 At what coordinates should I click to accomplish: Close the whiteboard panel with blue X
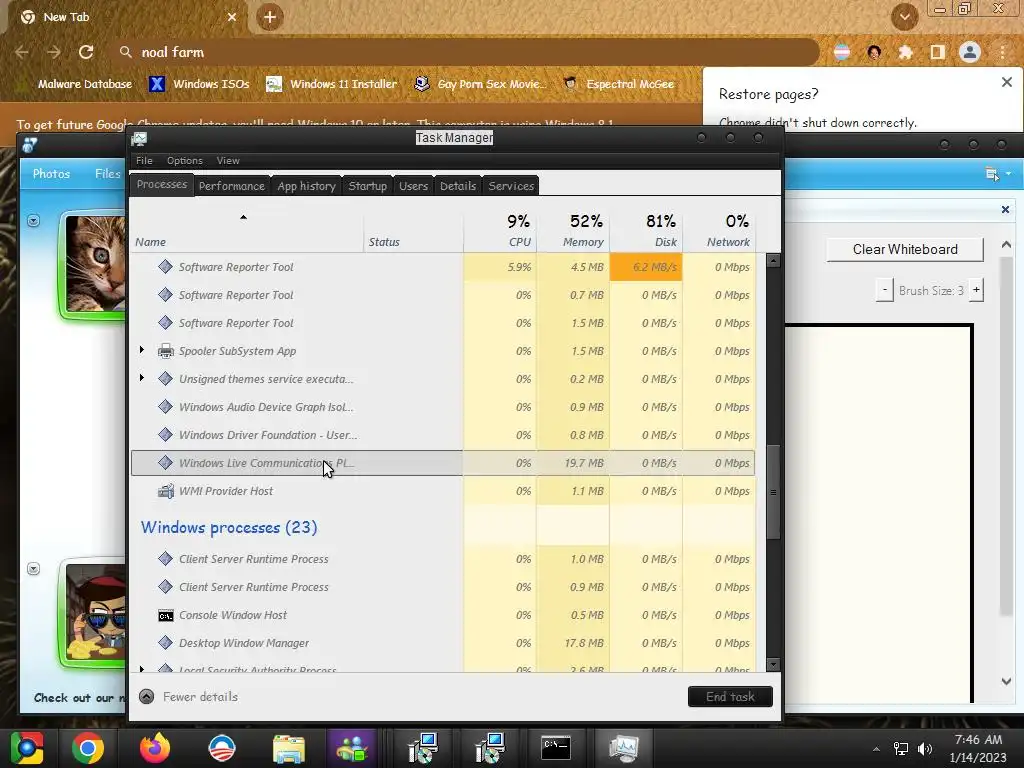pyautogui.click(x=1006, y=210)
